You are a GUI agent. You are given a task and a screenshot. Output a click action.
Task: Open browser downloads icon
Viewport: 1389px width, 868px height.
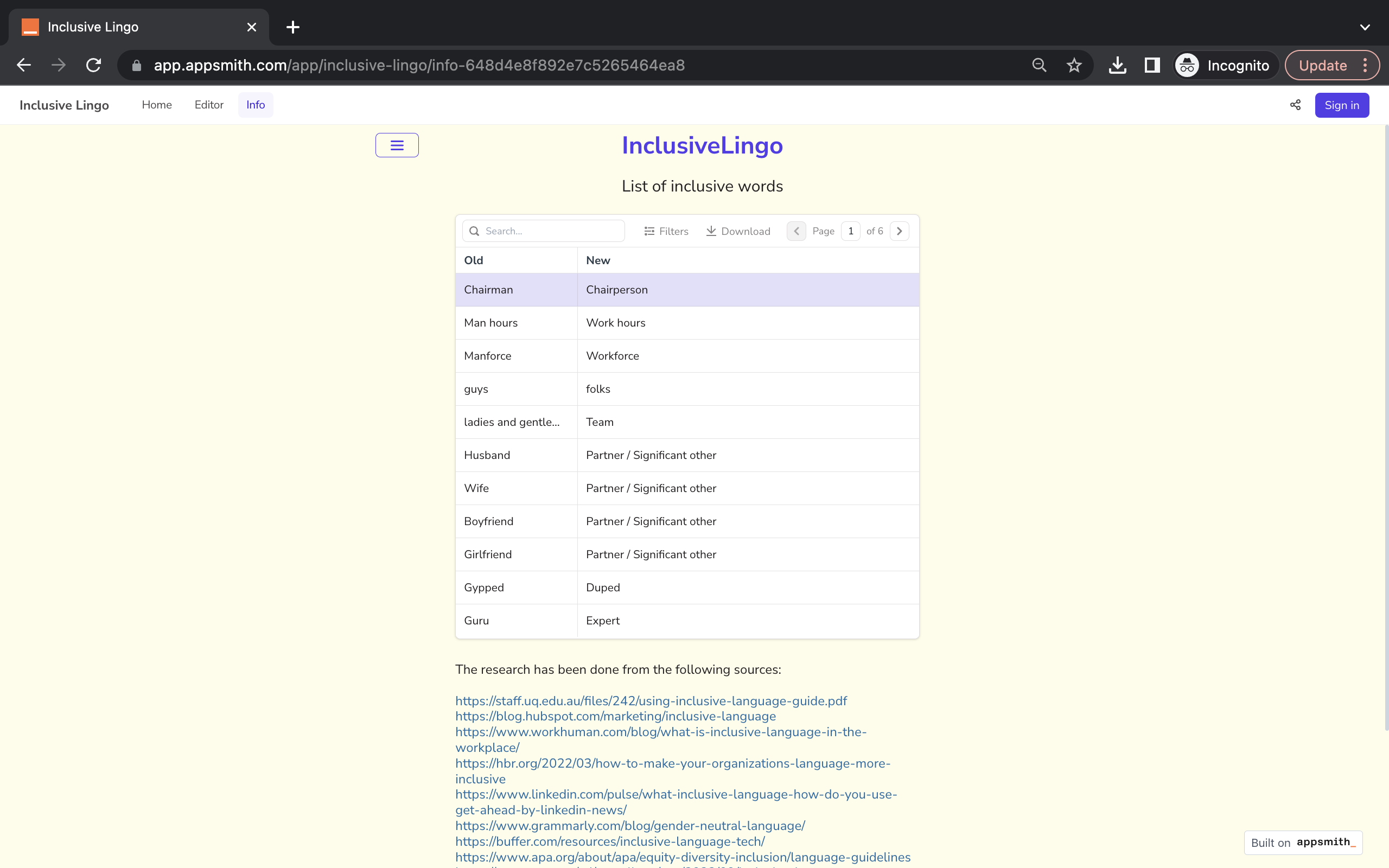click(1117, 66)
